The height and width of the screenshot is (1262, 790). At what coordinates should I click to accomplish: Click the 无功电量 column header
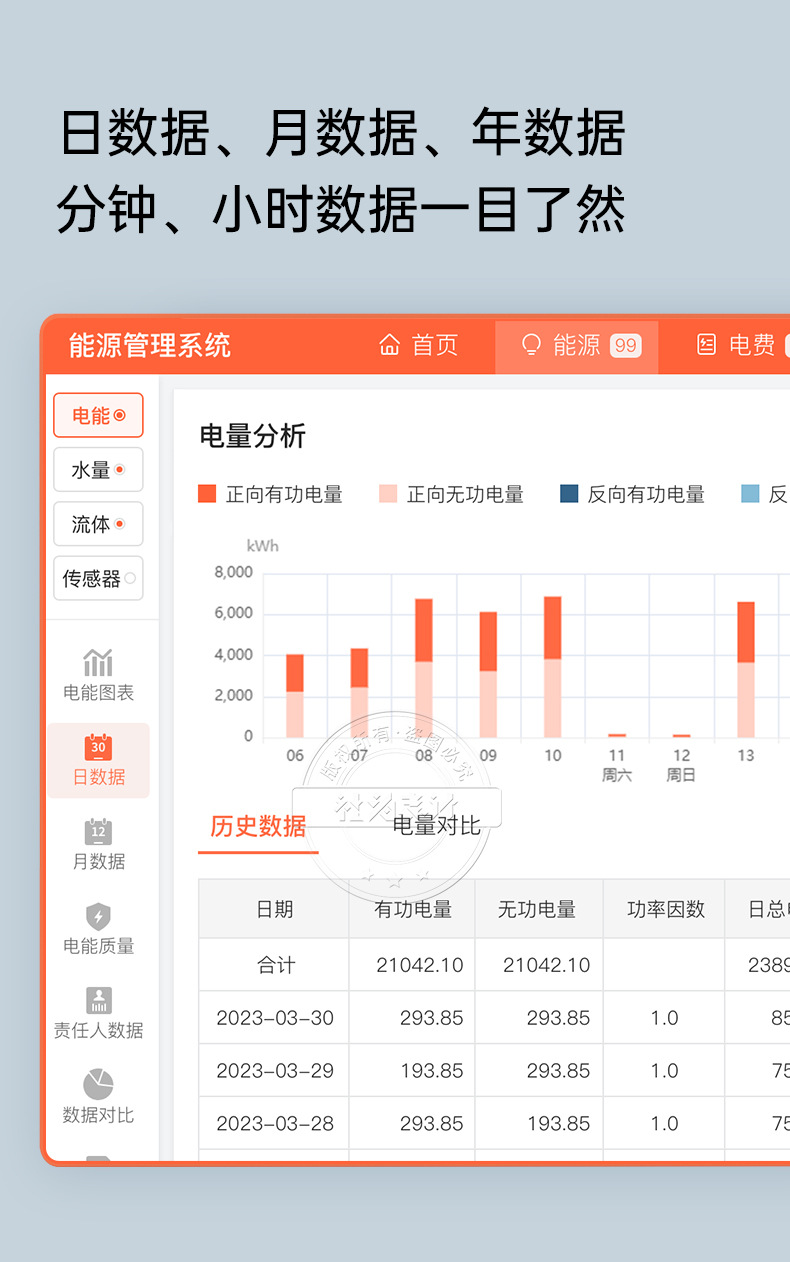tap(537, 909)
